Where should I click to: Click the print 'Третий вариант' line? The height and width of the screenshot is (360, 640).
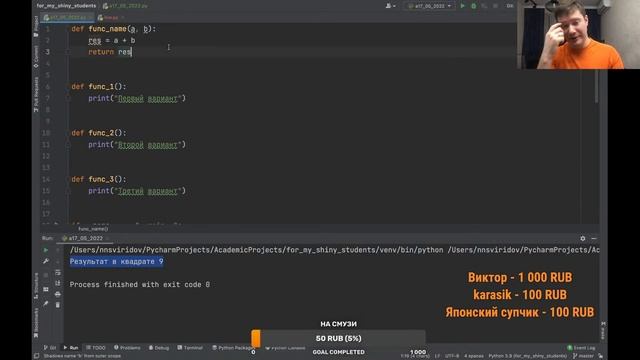[x=137, y=191]
